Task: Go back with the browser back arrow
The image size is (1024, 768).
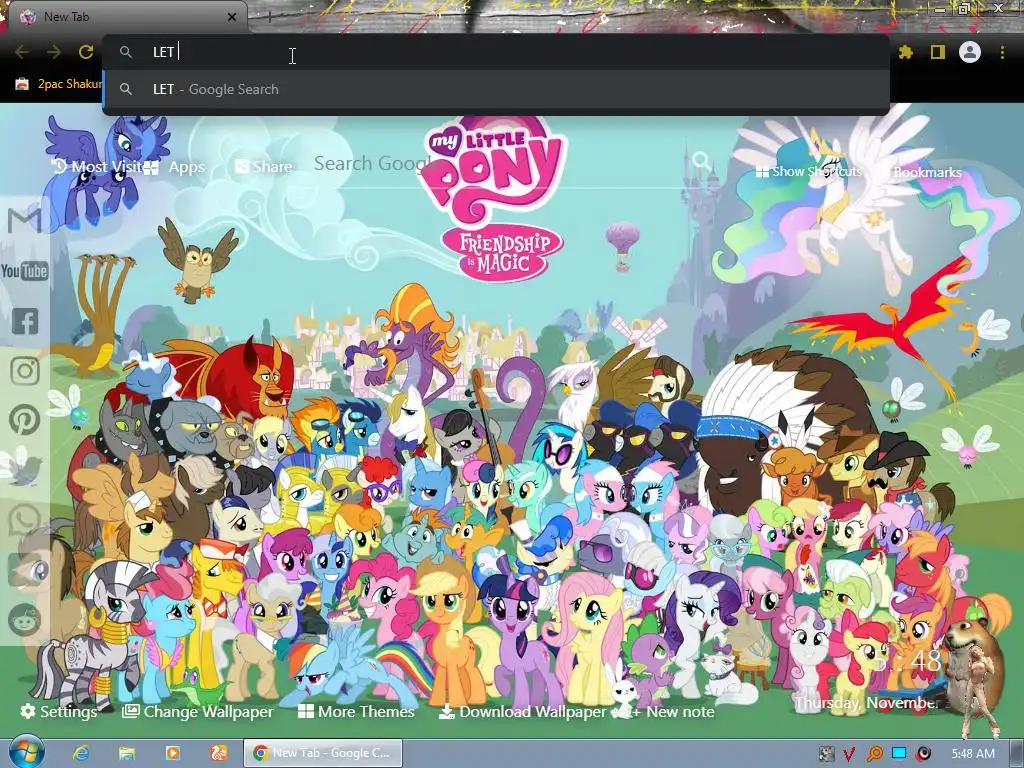Action: click(22, 52)
